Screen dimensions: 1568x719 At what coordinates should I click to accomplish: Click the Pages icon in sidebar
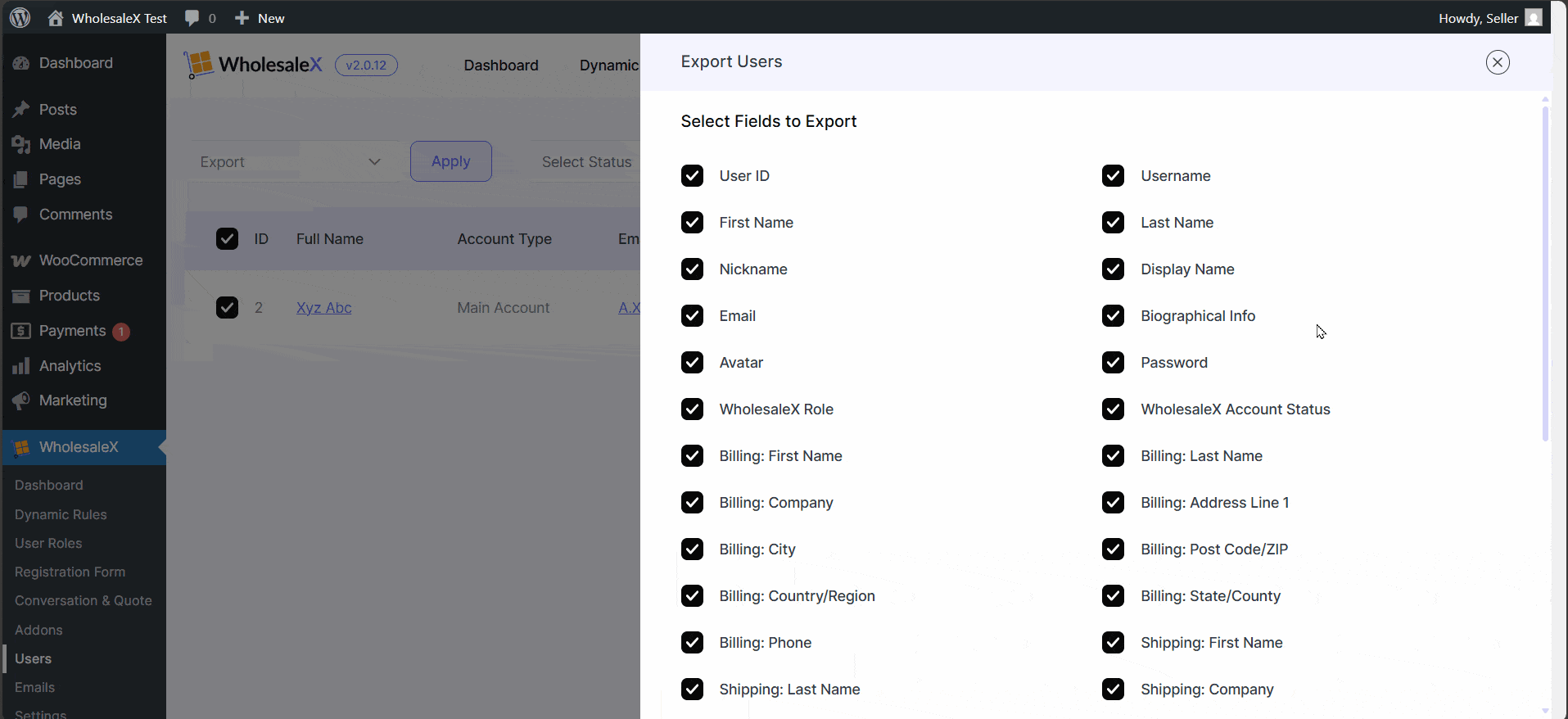21,179
